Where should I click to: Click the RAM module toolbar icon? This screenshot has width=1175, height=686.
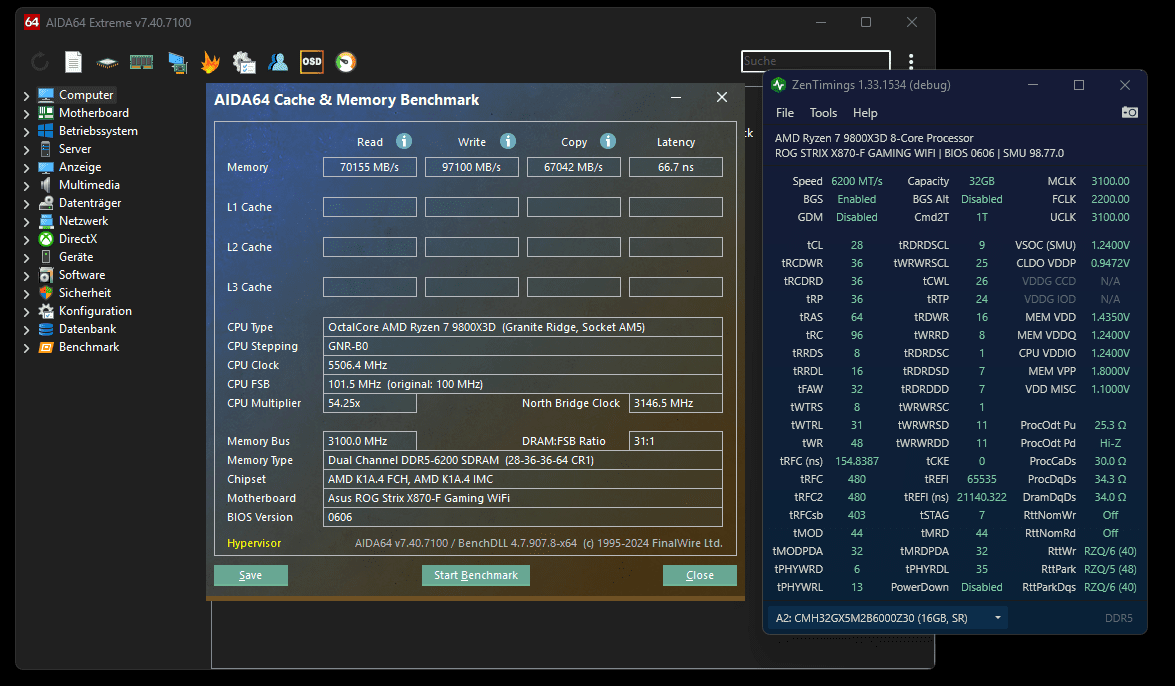[x=142, y=62]
